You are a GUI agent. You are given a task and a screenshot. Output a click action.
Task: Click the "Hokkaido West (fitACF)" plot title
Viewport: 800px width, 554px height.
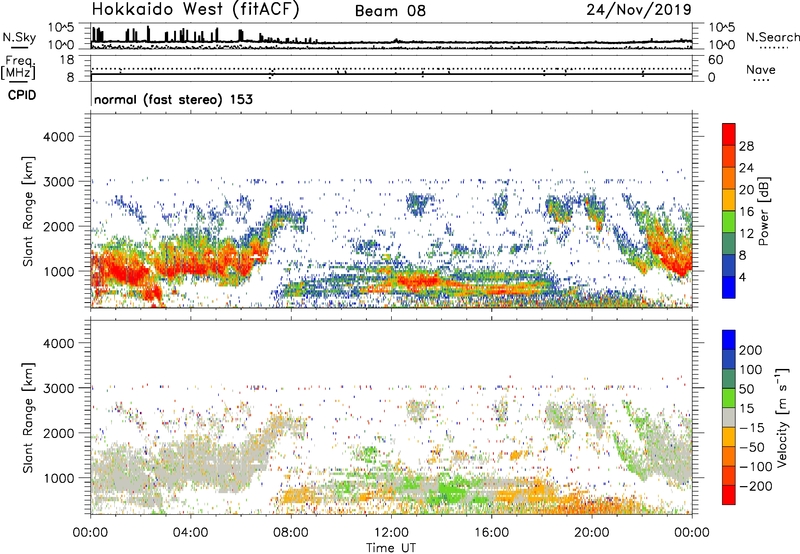click(x=195, y=10)
